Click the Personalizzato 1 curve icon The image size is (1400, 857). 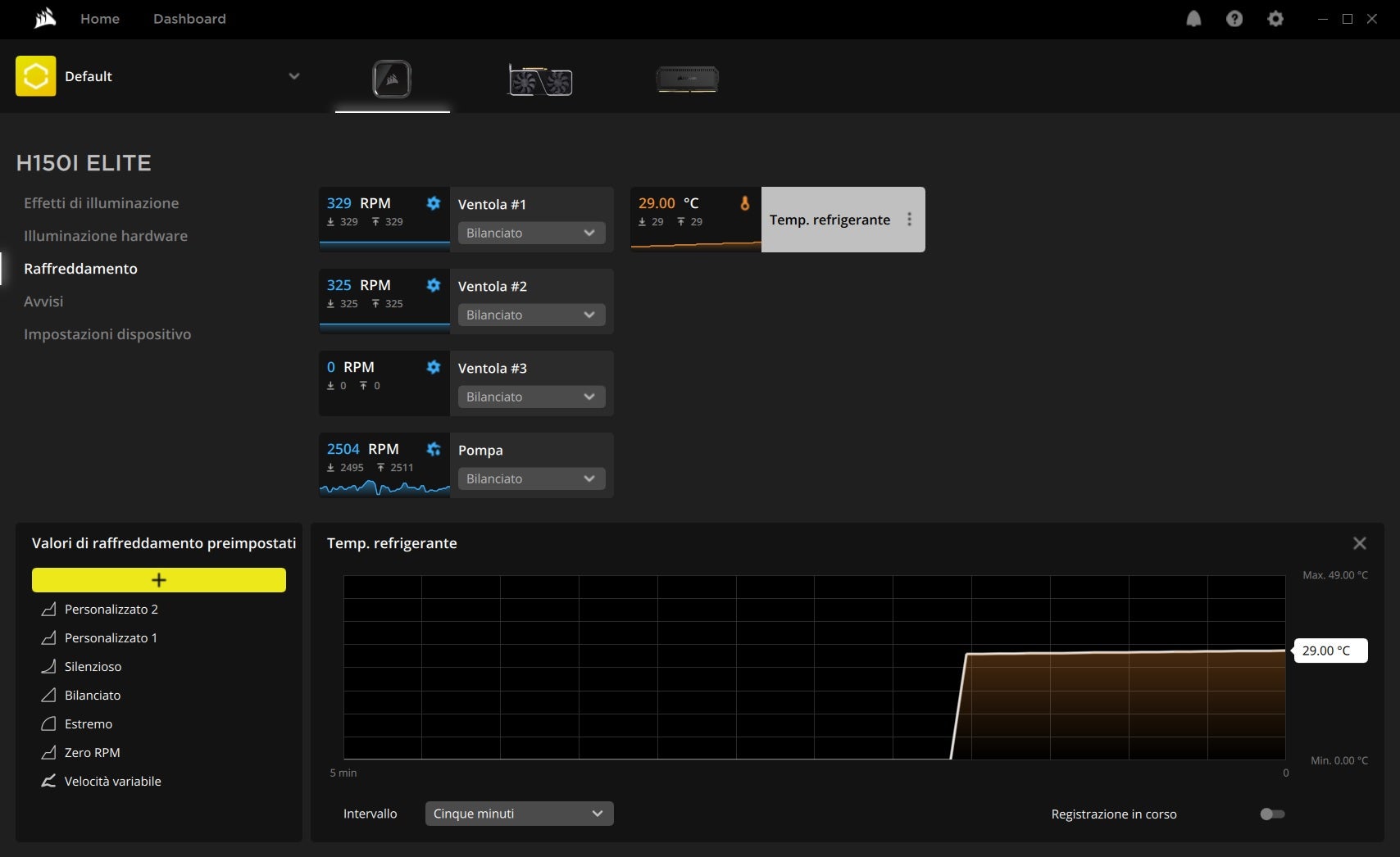pyautogui.click(x=49, y=637)
